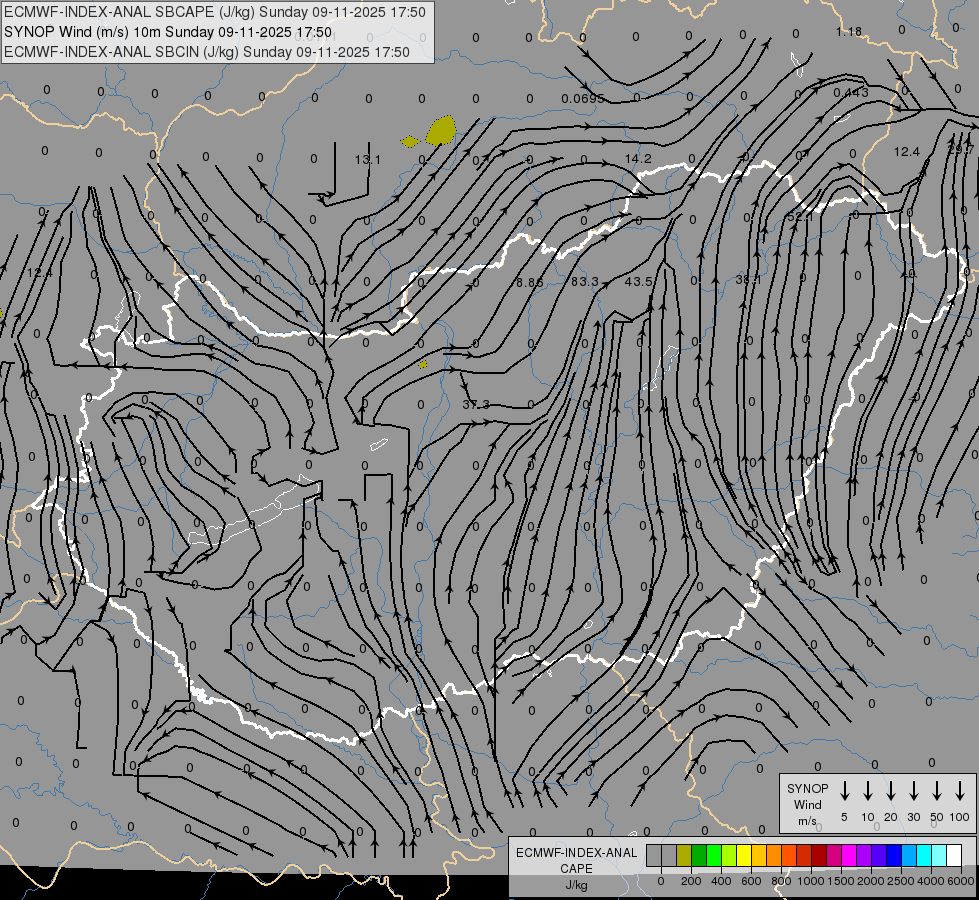
Task: Click the 38.1 CAPE value on the map
Action: (748, 279)
